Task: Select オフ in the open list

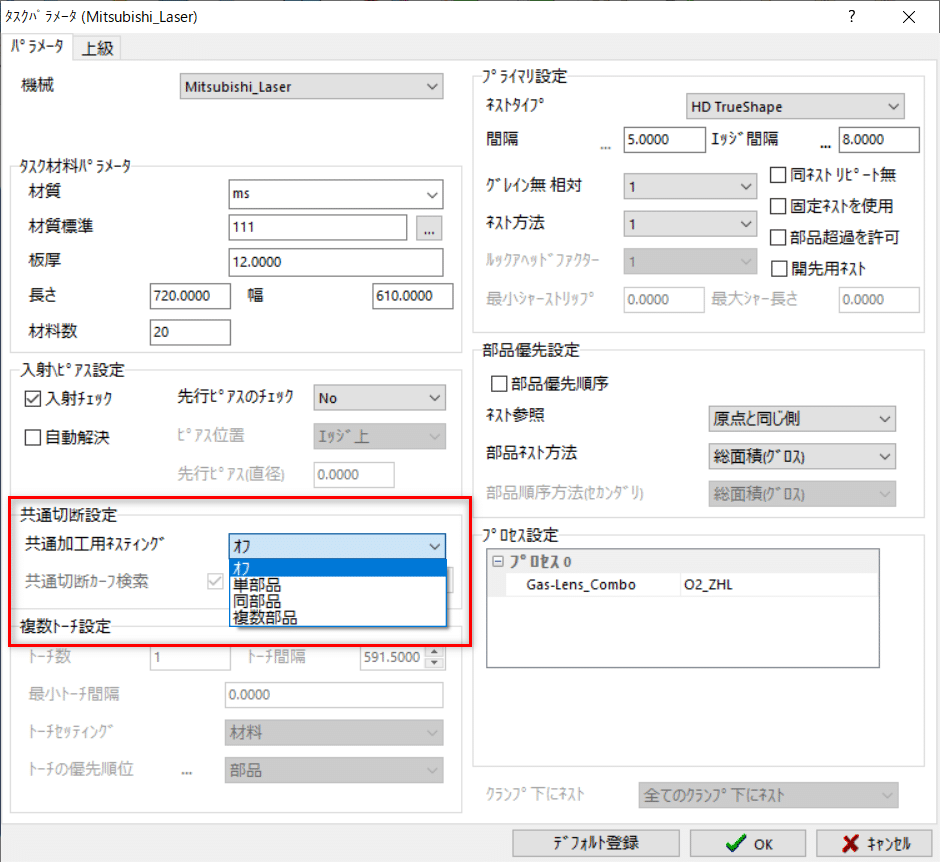Action: coord(338,568)
